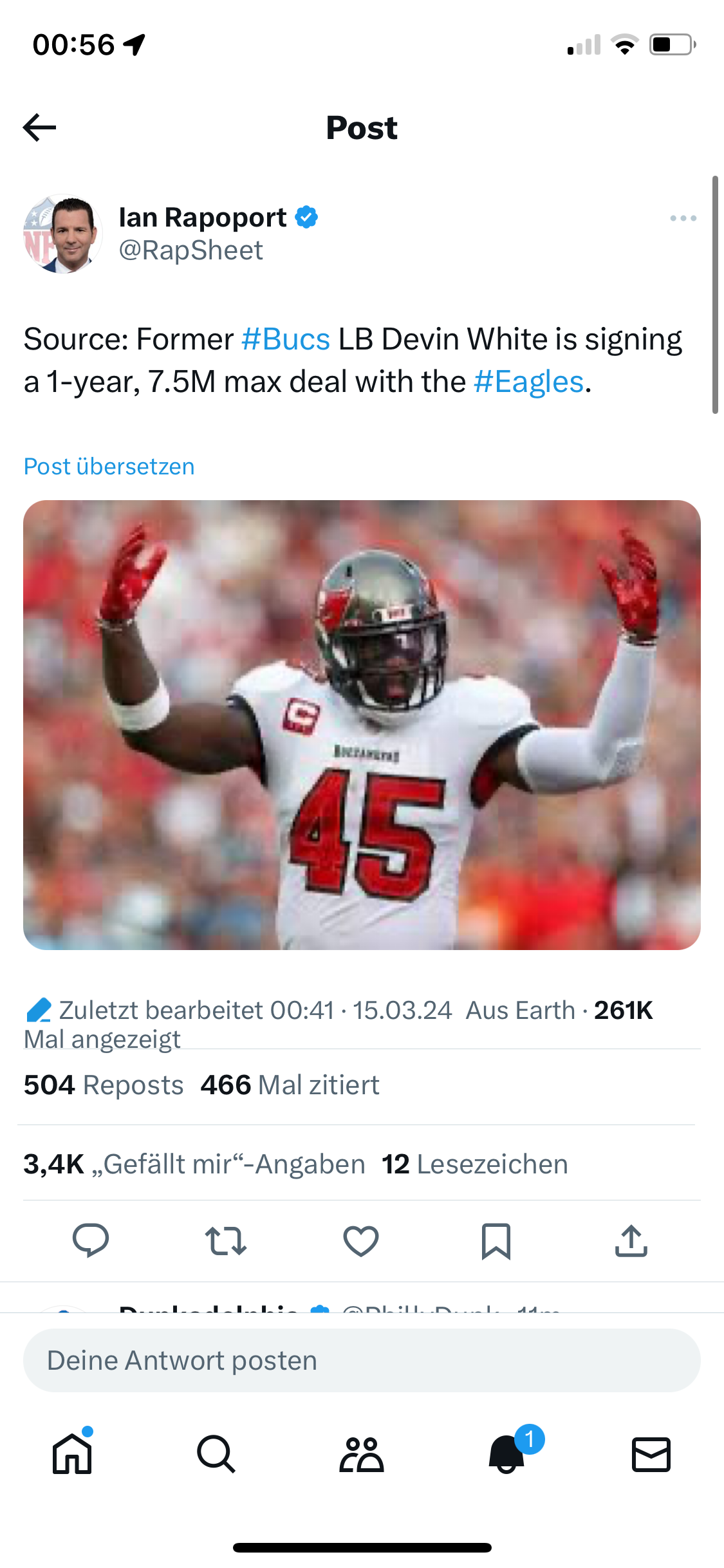Tap the repost arrows icon
Image resolution: width=724 pixels, height=1568 pixels.
[226, 1240]
